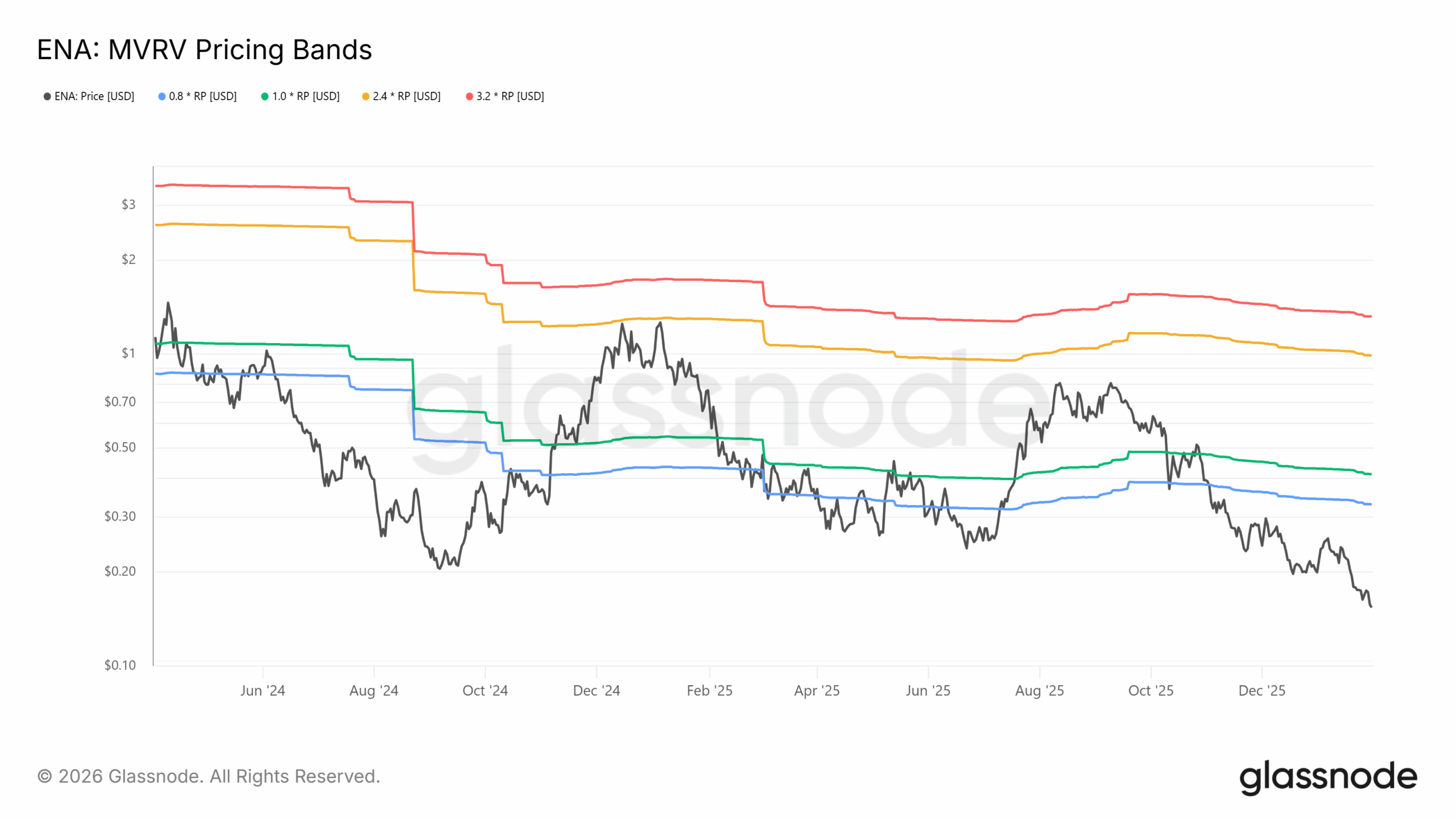Click the red 3.2 * RP legend dot

pos(469,97)
